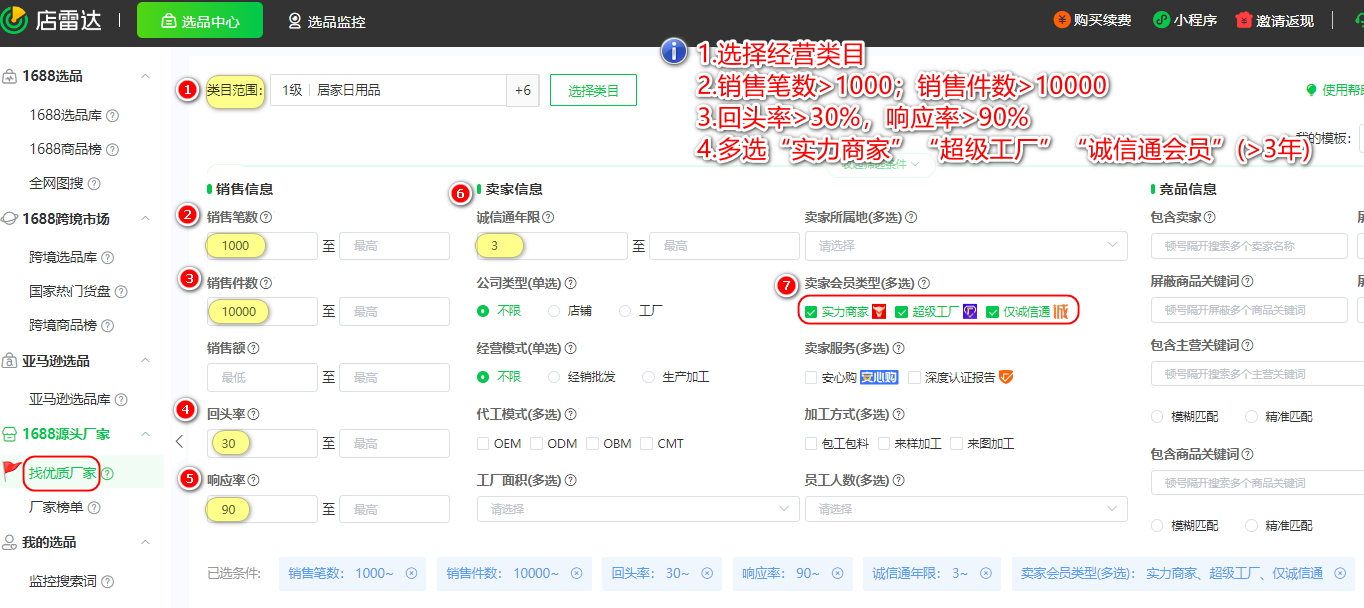Image resolution: width=1364 pixels, height=608 pixels.
Task: Uncheck the 实力商家 checkbox
Action: coord(811,311)
